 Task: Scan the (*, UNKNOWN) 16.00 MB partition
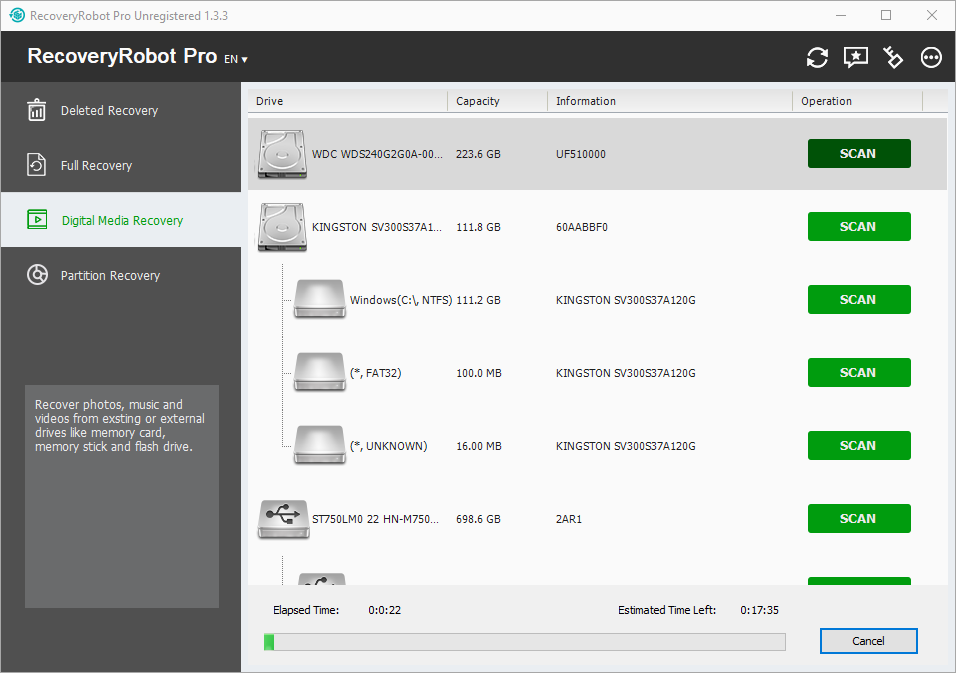click(x=859, y=446)
